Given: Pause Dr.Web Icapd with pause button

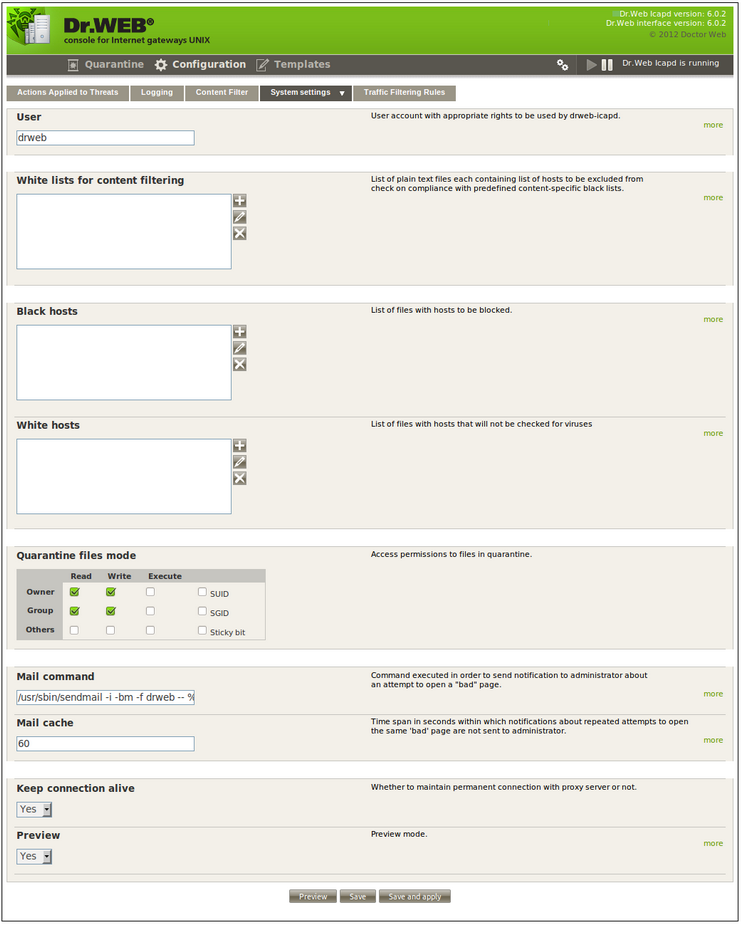Looking at the screenshot, I should [x=607, y=65].
